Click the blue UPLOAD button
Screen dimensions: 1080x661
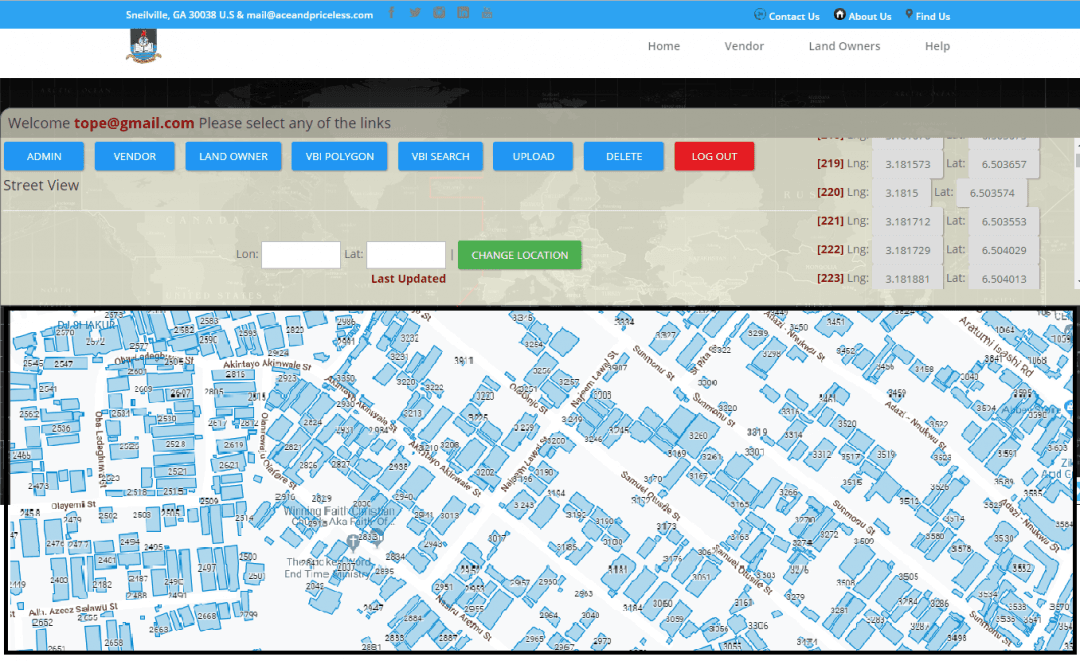[533, 157]
